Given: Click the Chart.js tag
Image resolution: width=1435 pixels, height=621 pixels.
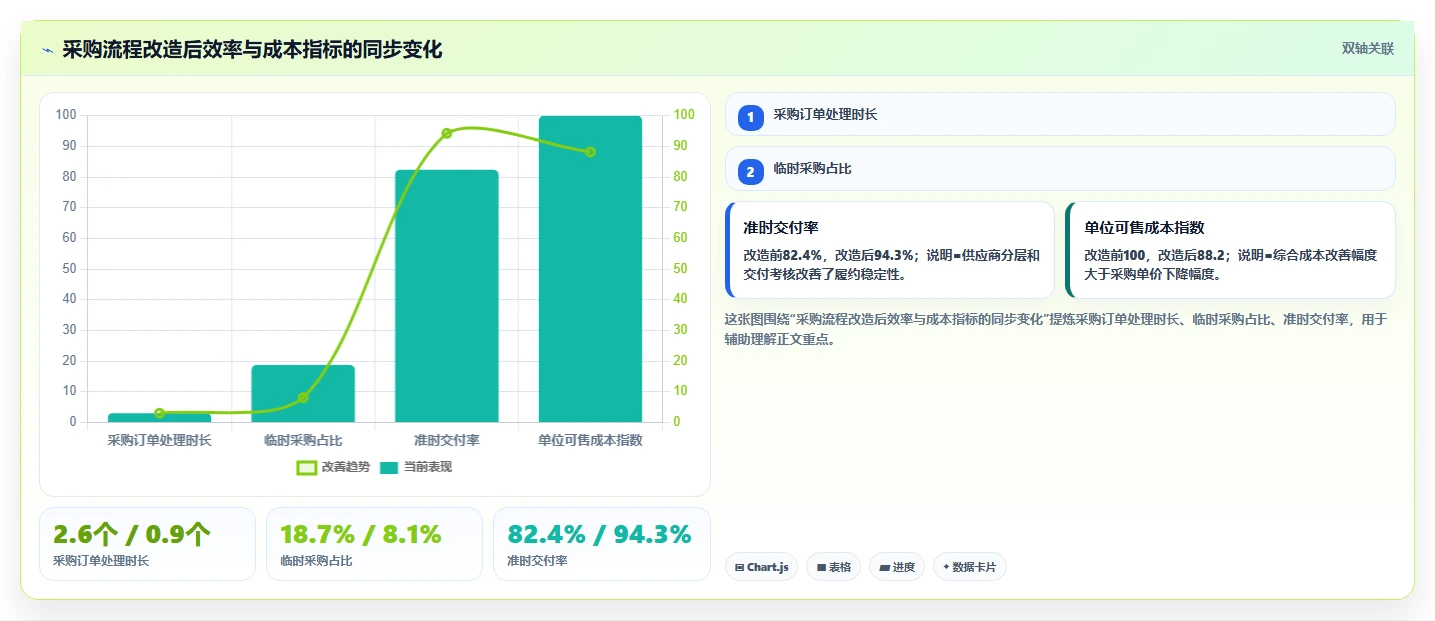Looking at the screenshot, I should (x=761, y=567).
